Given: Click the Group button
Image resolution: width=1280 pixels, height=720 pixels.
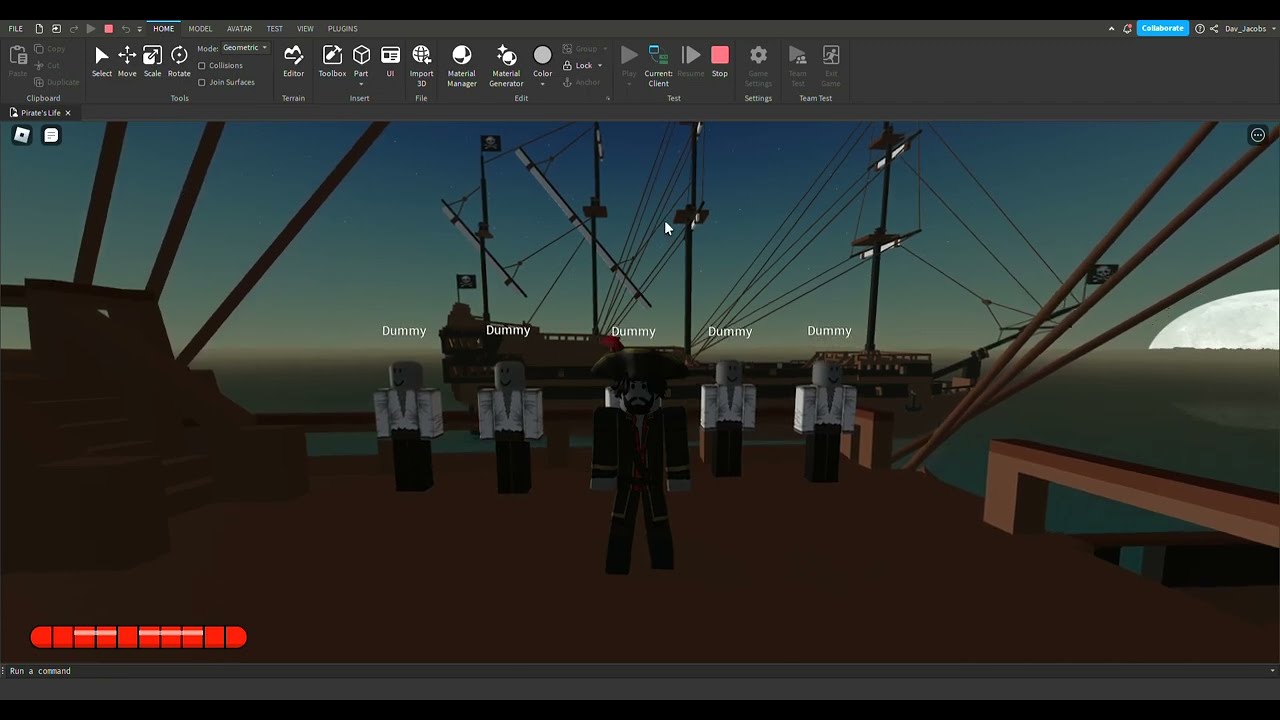Looking at the screenshot, I should (x=579, y=49).
